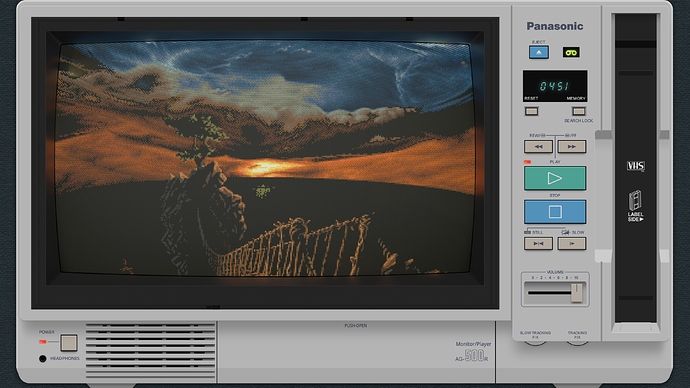
Task: Open the Push-Open front panel
Action: (x=356, y=352)
